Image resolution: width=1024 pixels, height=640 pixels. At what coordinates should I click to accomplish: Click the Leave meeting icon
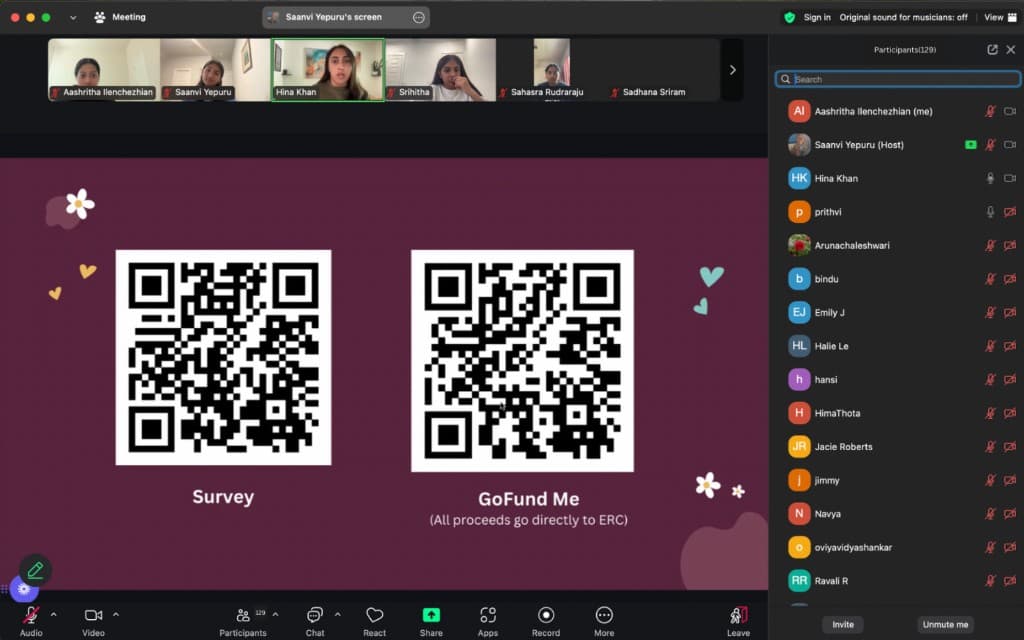(739, 615)
